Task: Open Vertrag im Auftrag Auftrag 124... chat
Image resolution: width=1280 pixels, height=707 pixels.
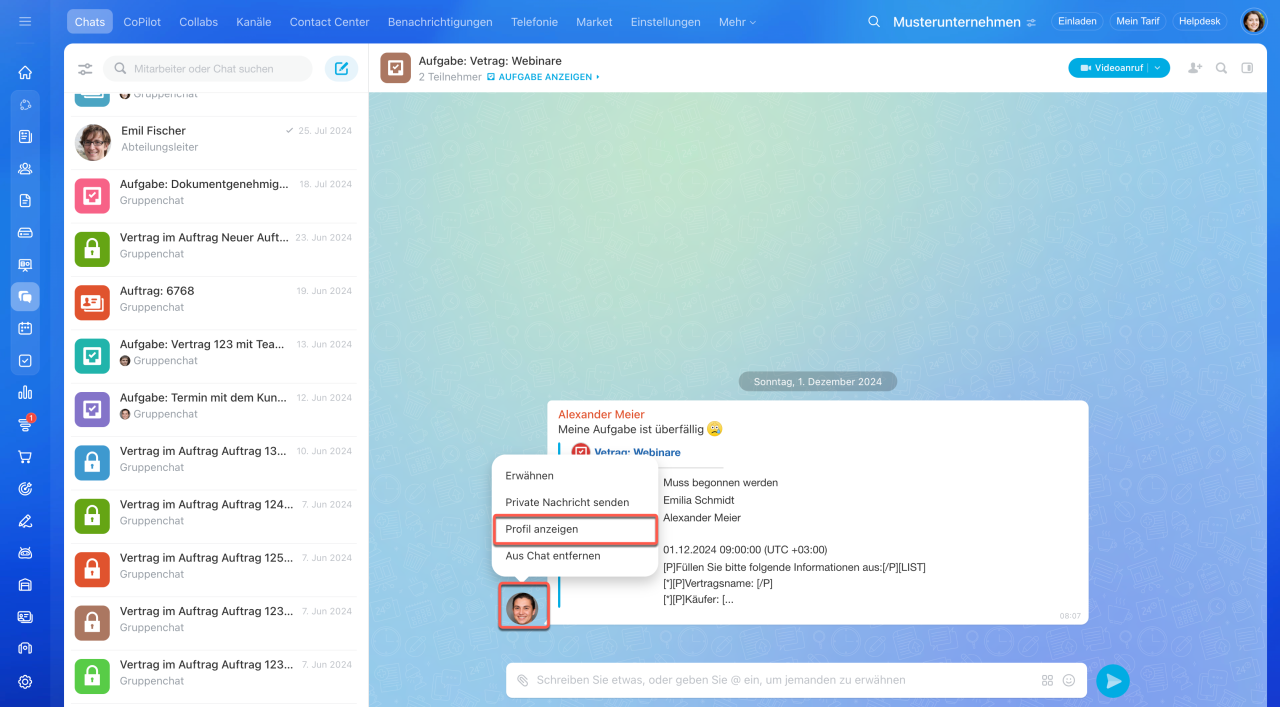Action: click(215, 516)
